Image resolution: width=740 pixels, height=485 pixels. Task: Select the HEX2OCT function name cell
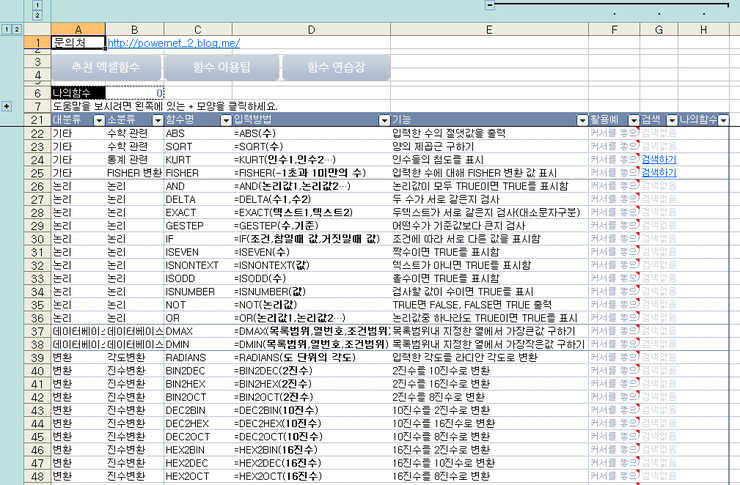[198, 477]
